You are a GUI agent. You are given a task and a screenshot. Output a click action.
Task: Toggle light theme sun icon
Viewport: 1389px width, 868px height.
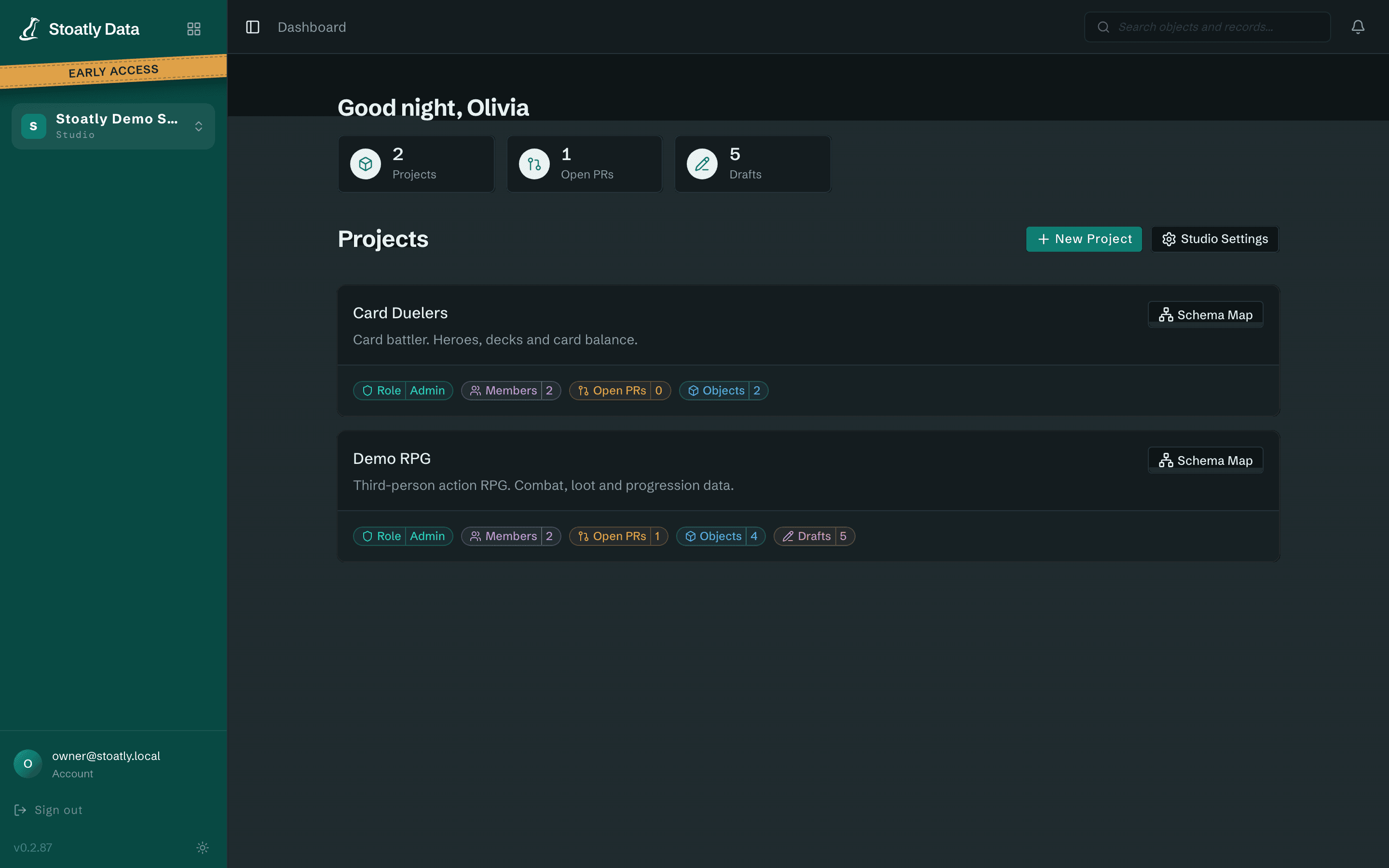pos(203,847)
